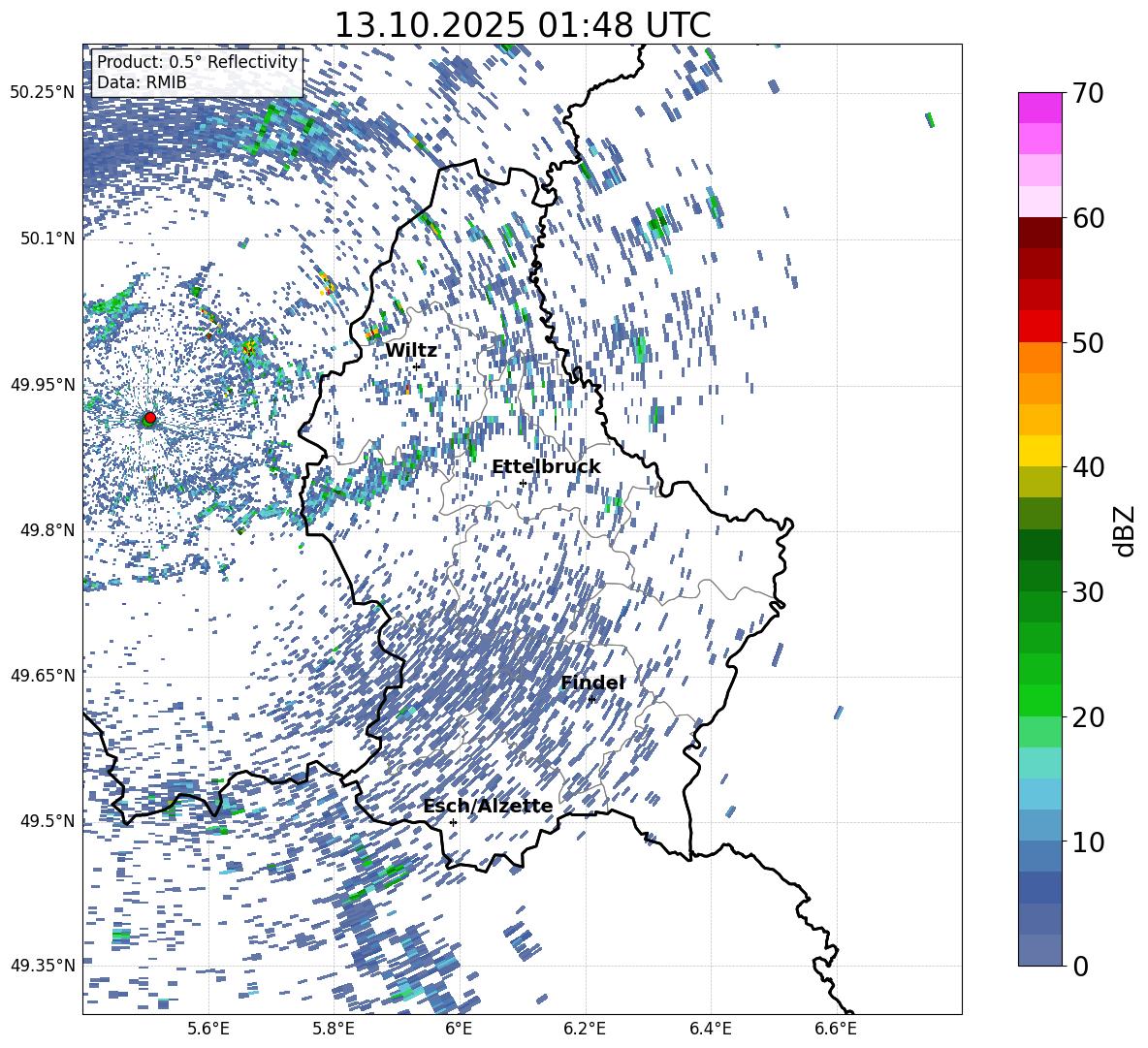Click the timestamp title 13.10.2025 01:48 UTC

[522, 25]
